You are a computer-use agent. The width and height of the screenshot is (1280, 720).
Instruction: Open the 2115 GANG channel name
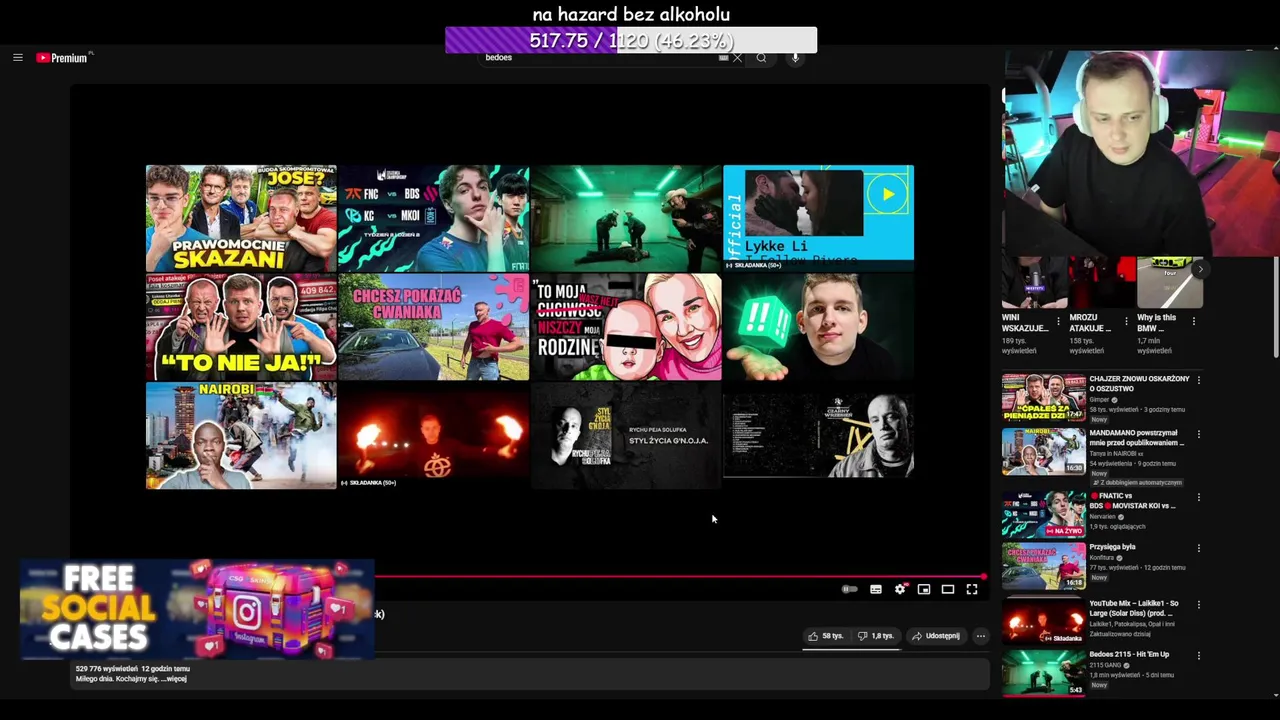point(1106,665)
